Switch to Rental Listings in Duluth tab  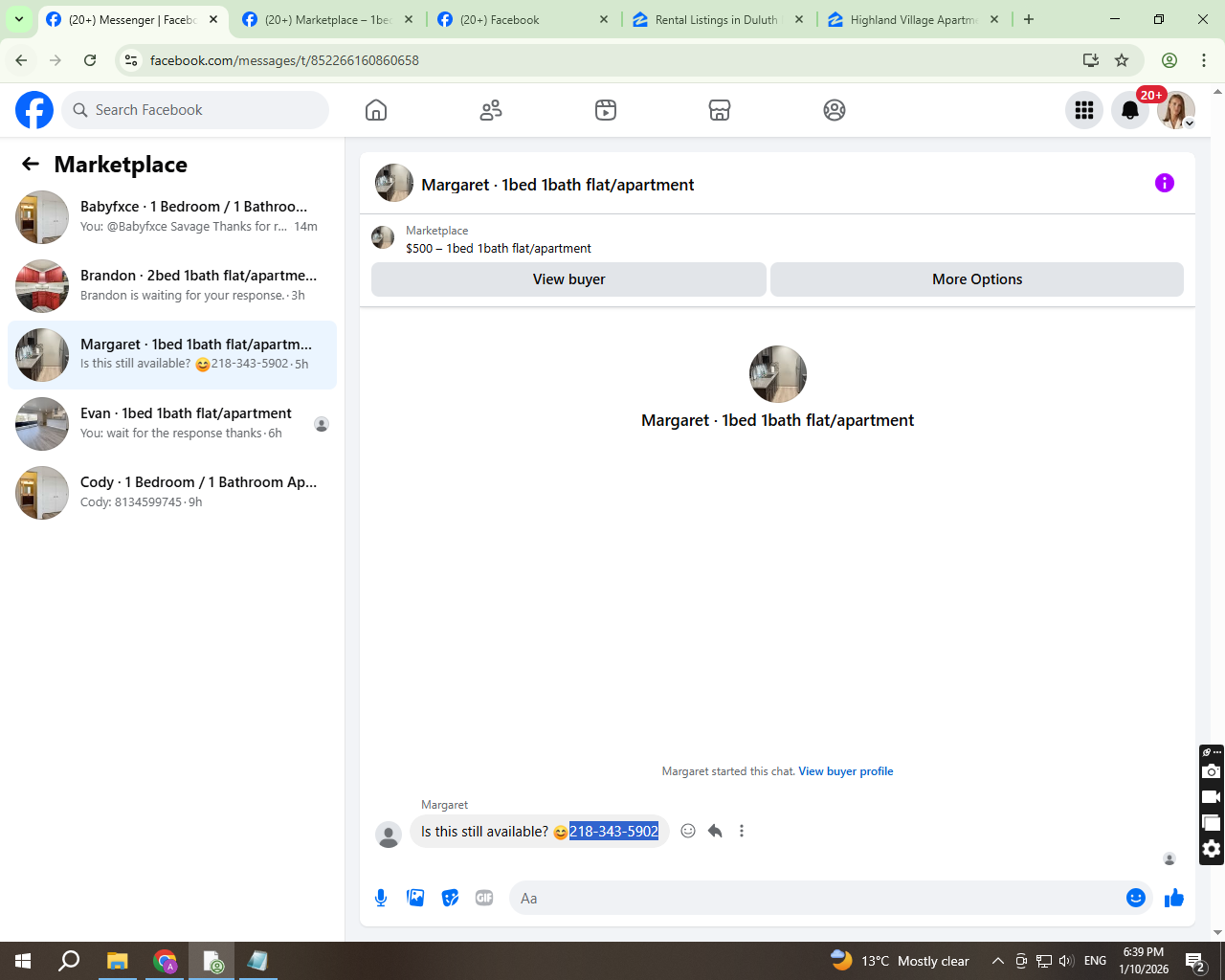[717, 19]
